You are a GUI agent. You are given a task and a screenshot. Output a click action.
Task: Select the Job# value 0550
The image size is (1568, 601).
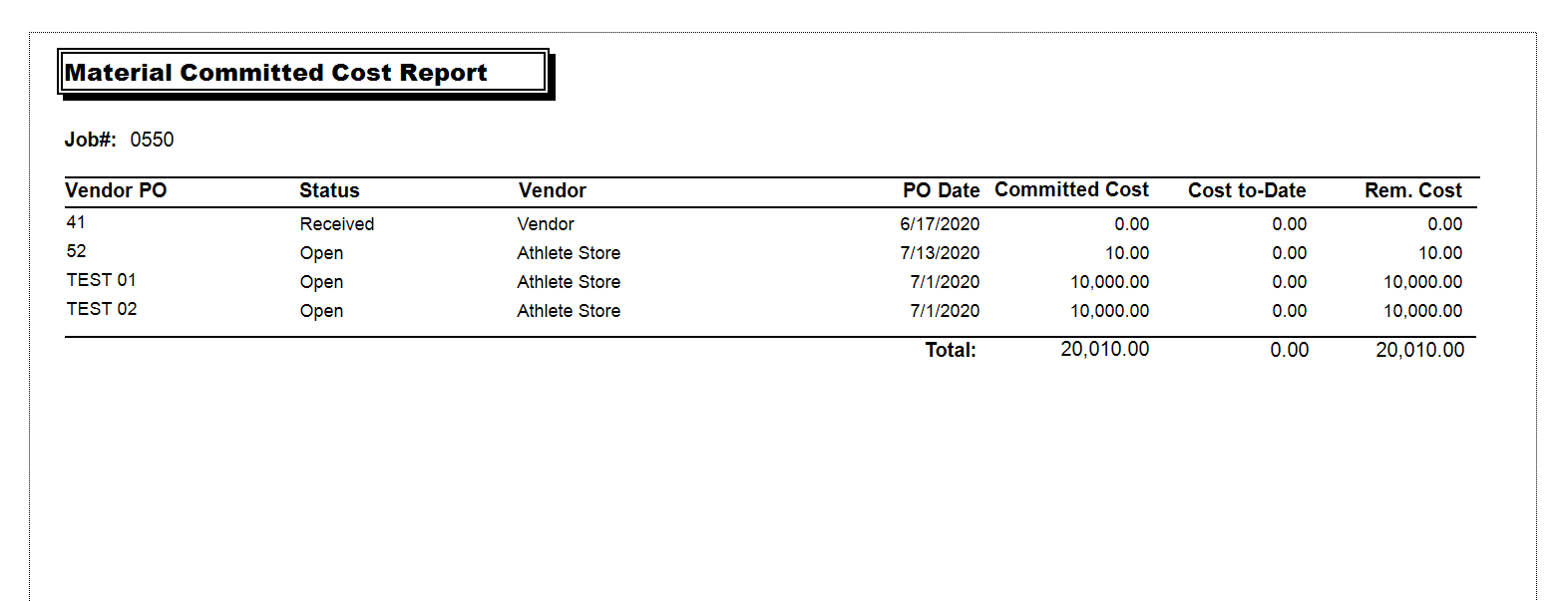[x=152, y=140]
